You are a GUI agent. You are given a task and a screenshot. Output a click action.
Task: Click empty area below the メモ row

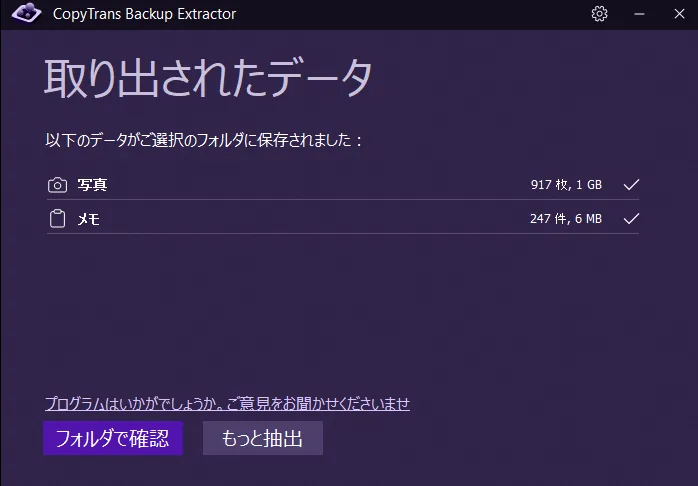pos(343,312)
